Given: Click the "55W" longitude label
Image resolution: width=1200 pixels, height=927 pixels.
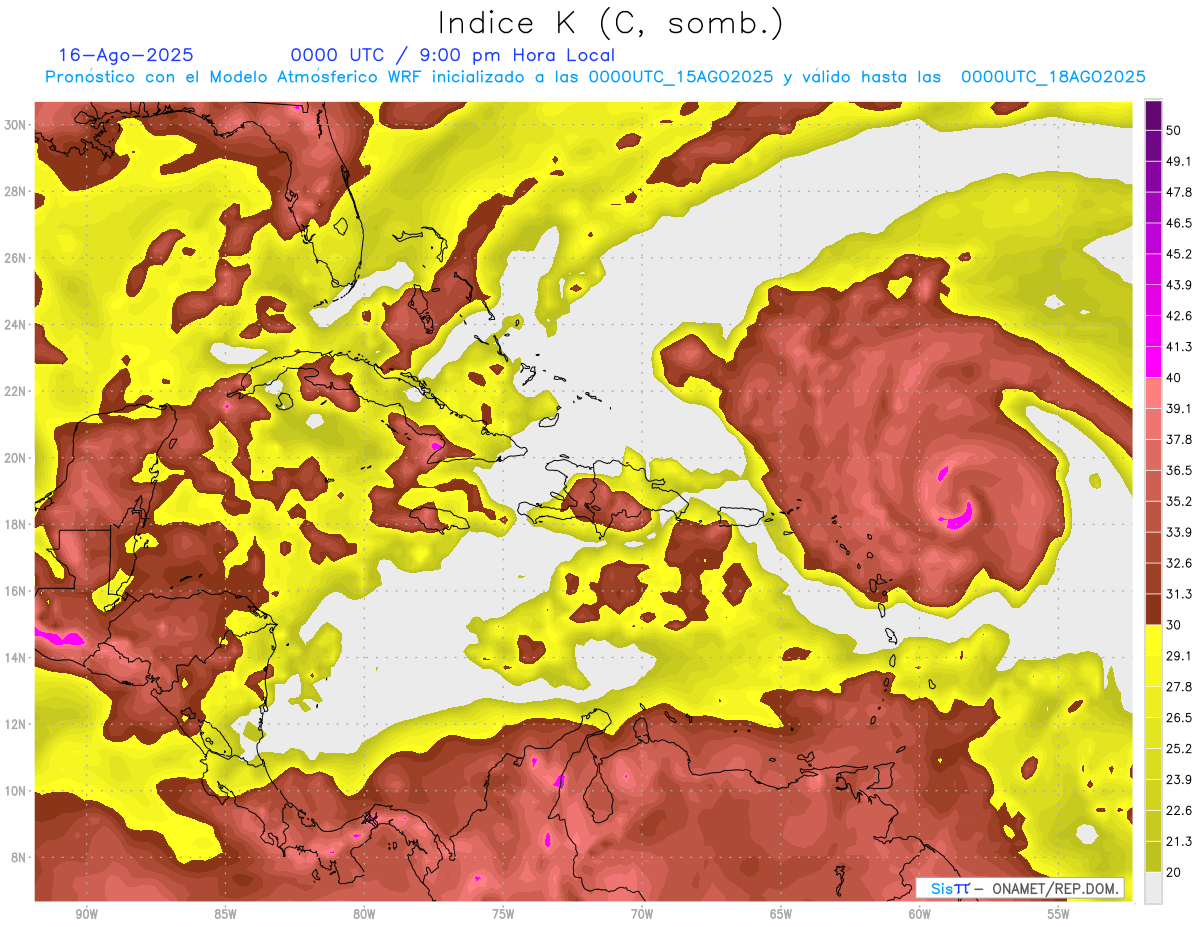Looking at the screenshot, I should (1059, 914).
